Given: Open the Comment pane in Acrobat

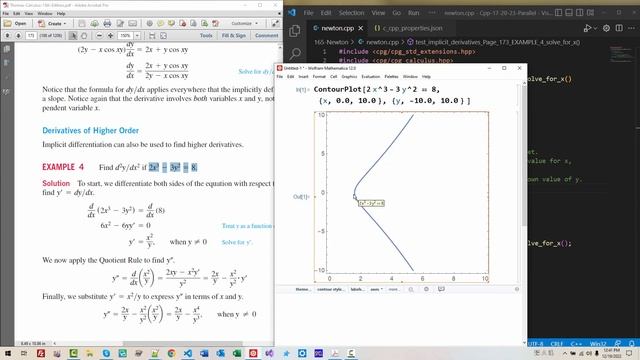Looking at the screenshot, I should click(267, 36).
